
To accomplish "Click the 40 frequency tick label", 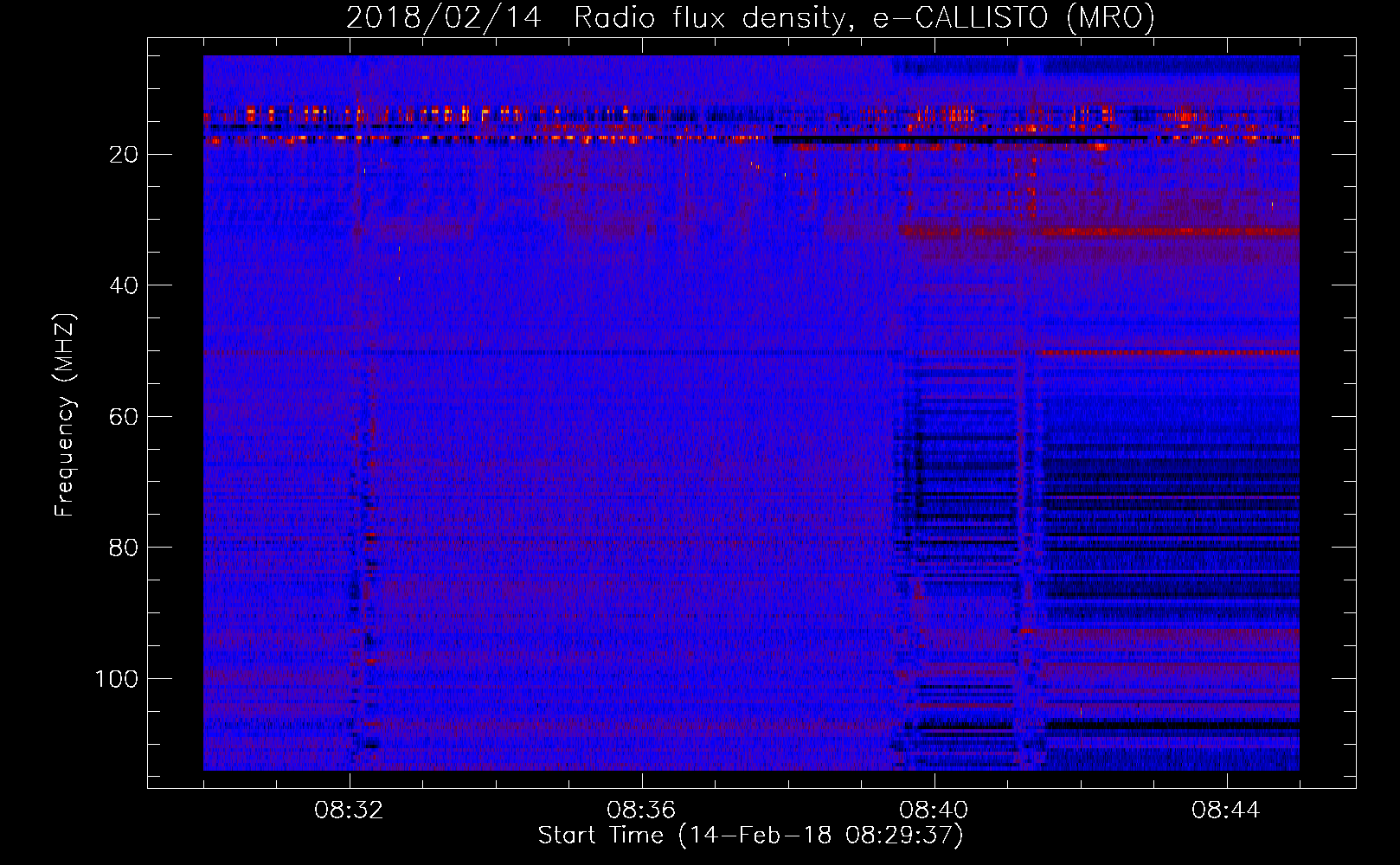I will pyautogui.click(x=125, y=285).
